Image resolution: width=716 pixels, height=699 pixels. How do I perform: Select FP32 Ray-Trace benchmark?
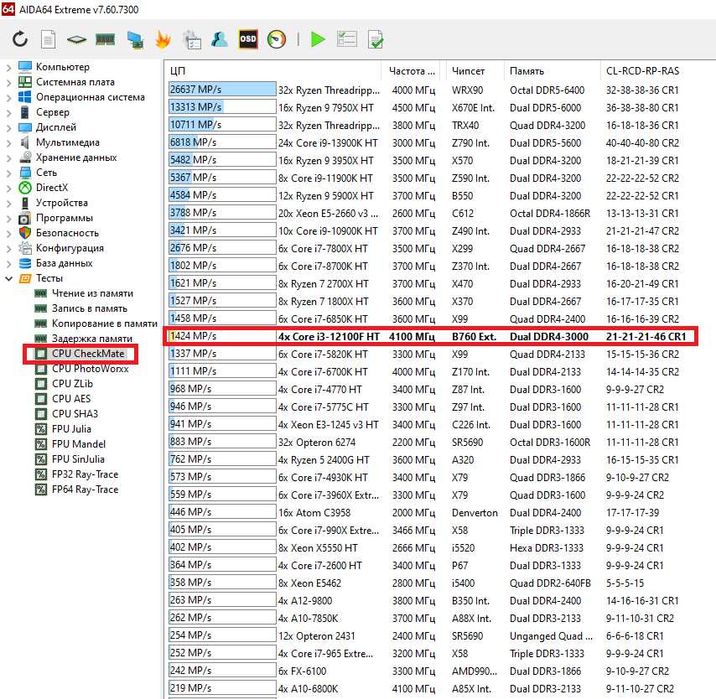click(x=85, y=474)
